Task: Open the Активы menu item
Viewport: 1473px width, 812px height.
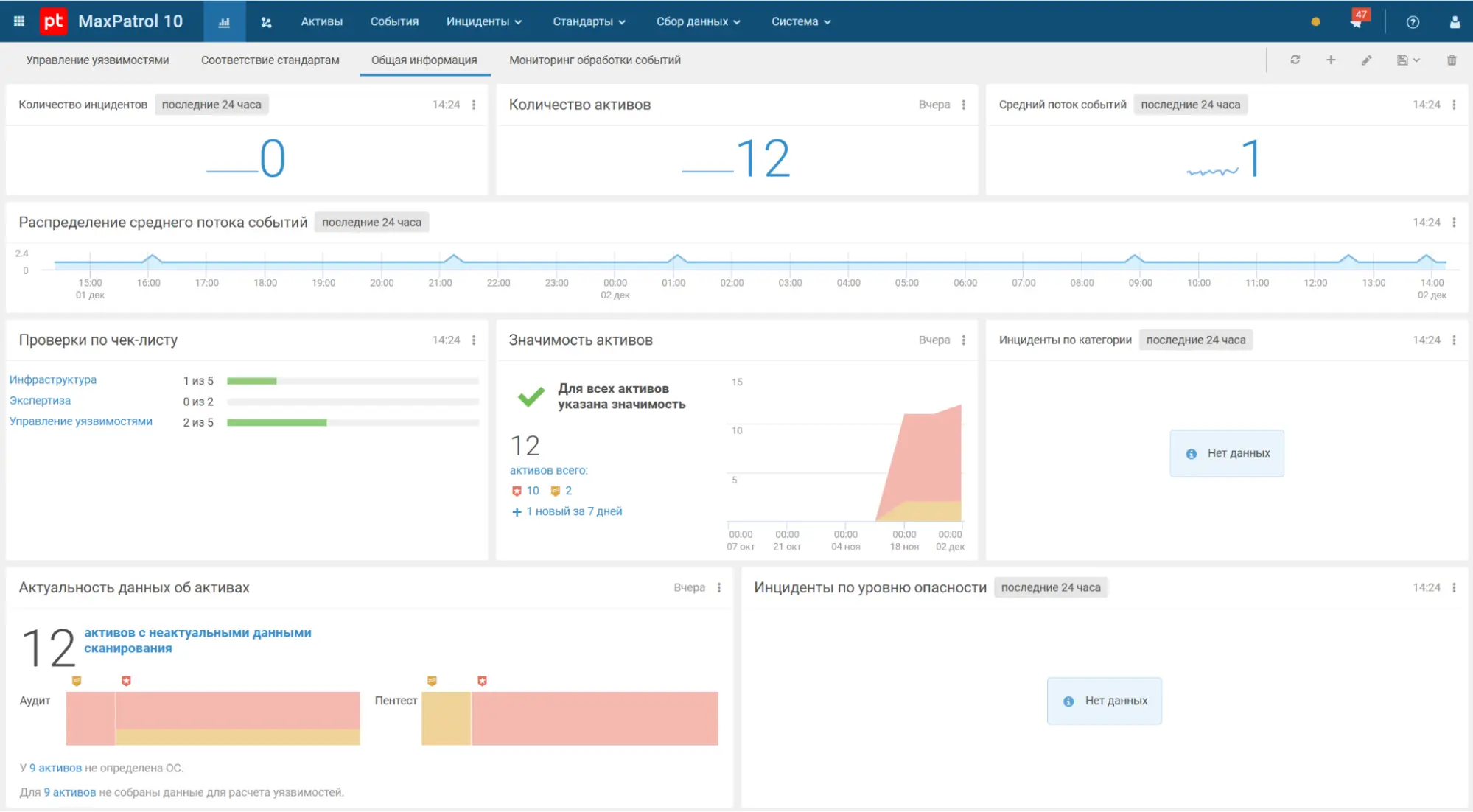Action: 321,22
